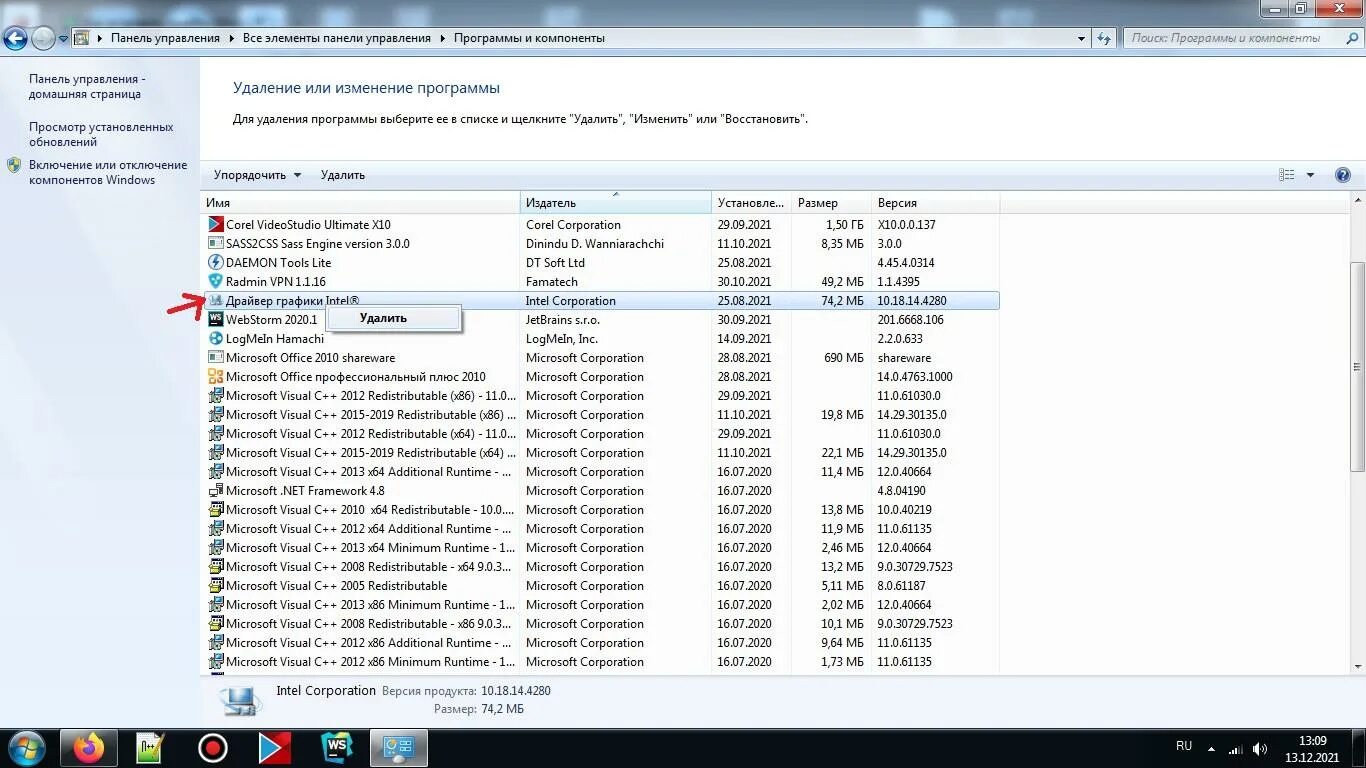Viewport: 1366px width, 768px height.
Task: Click the Удалить toolbar button
Action: (343, 175)
